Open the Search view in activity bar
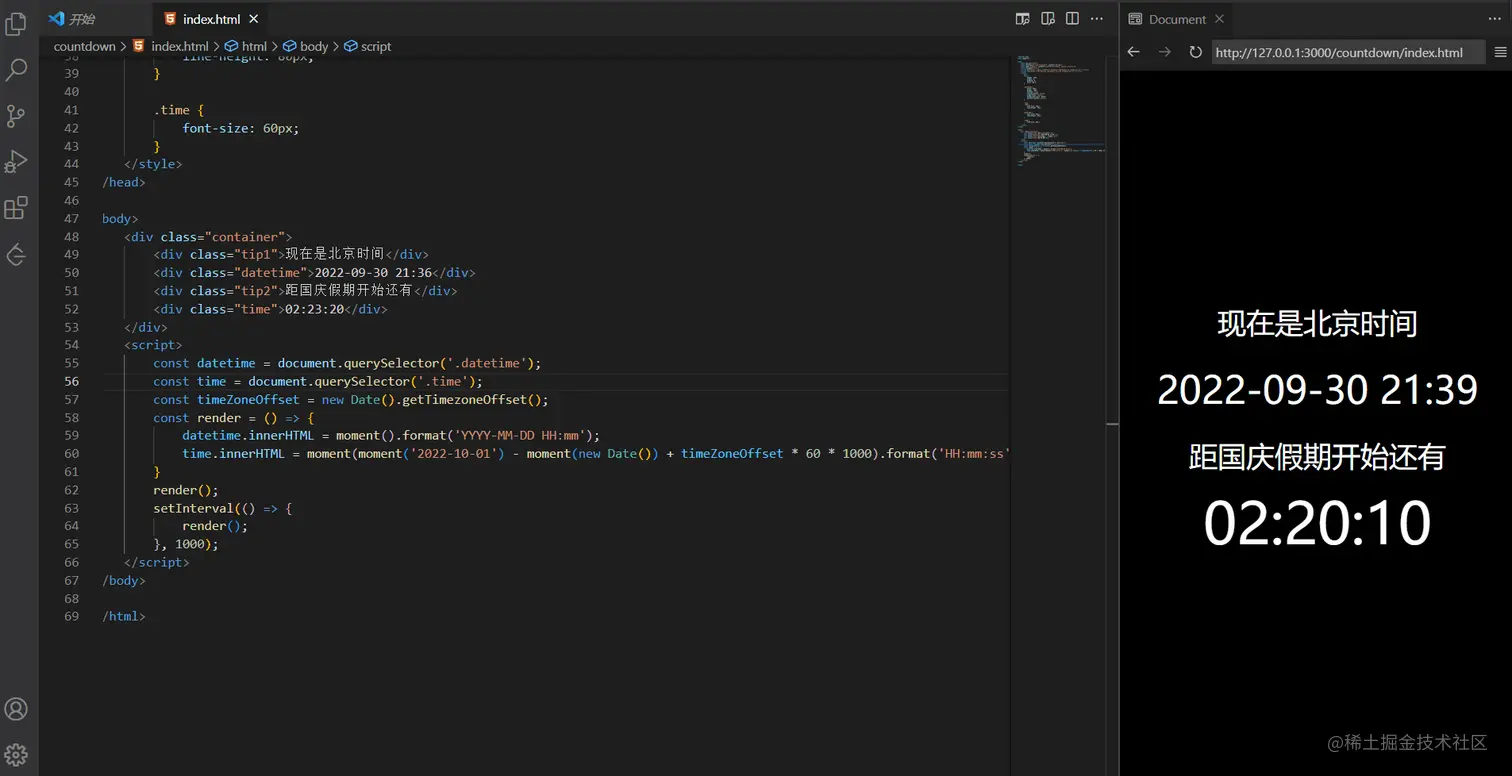Image resolution: width=1512 pixels, height=776 pixels. click(x=16, y=69)
